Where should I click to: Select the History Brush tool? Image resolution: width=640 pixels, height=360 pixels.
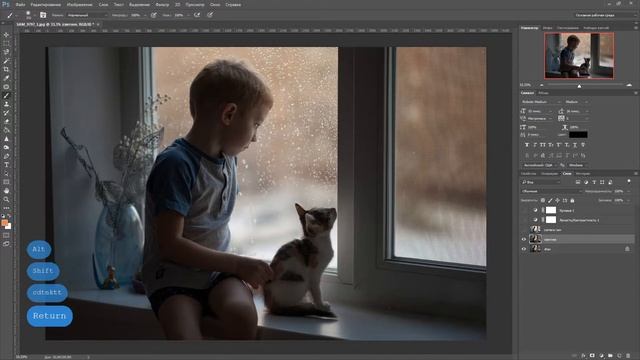click(6, 113)
